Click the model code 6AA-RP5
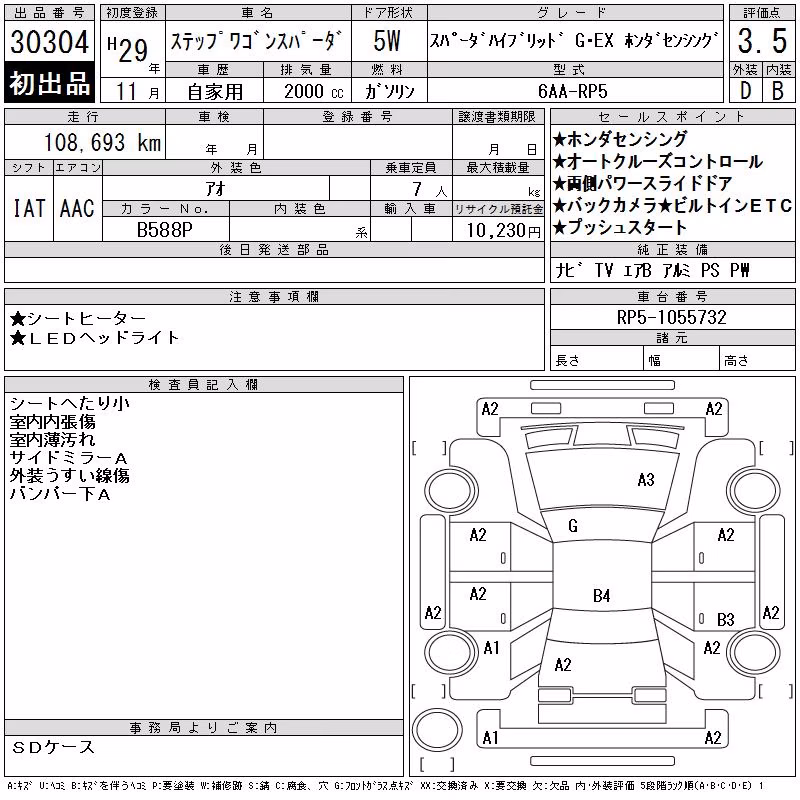The height and width of the screenshot is (800, 800). 573,91
